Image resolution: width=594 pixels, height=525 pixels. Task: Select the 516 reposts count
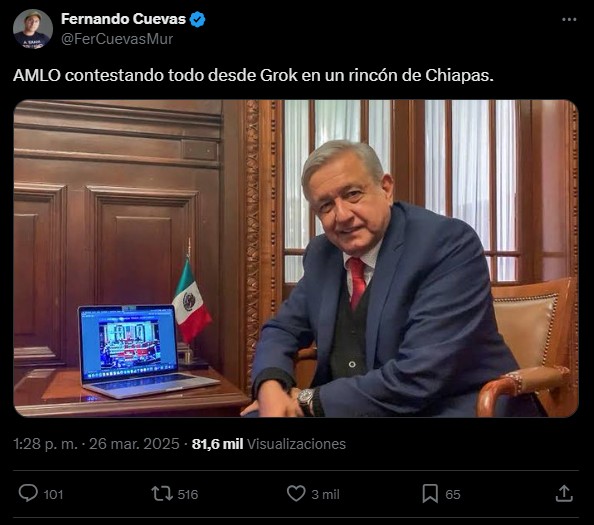click(x=188, y=494)
